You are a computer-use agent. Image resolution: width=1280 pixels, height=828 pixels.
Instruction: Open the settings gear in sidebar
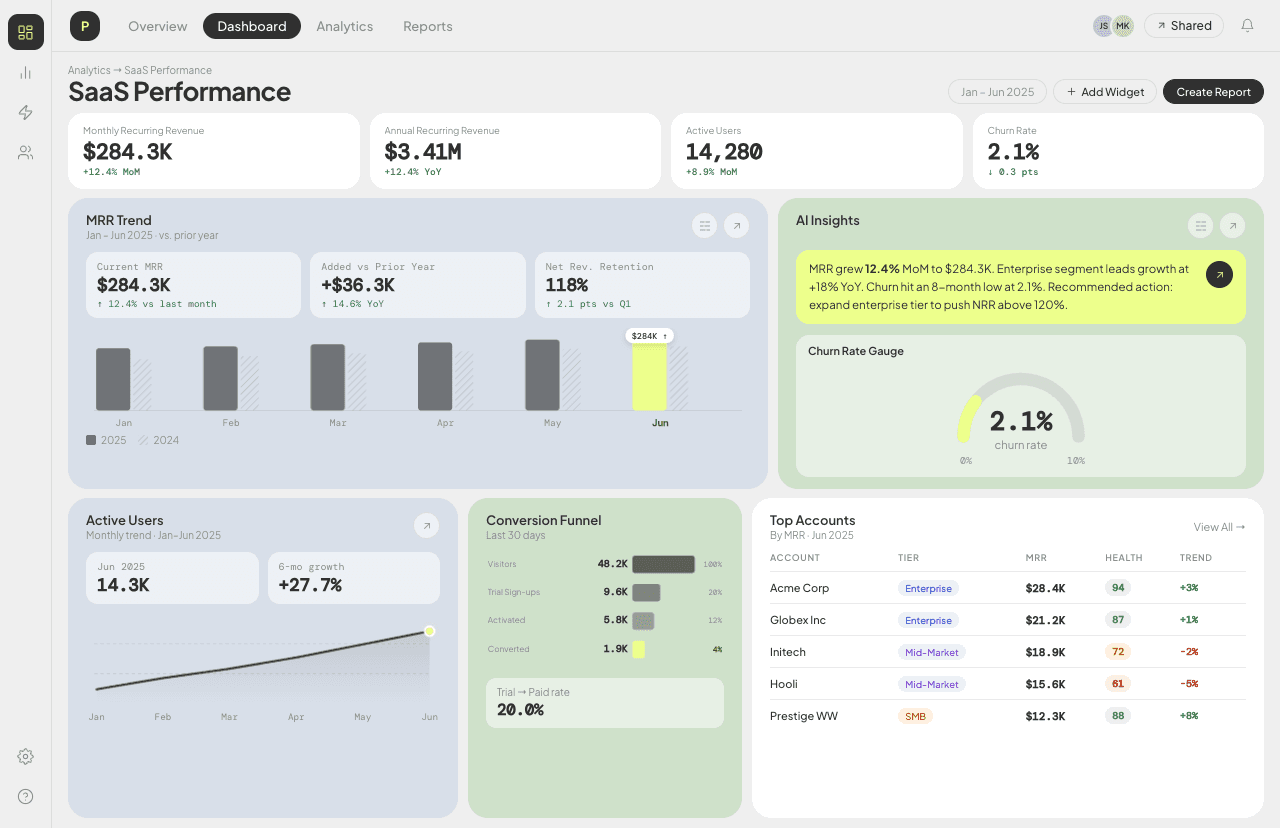pyautogui.click(x=26, y=756)
